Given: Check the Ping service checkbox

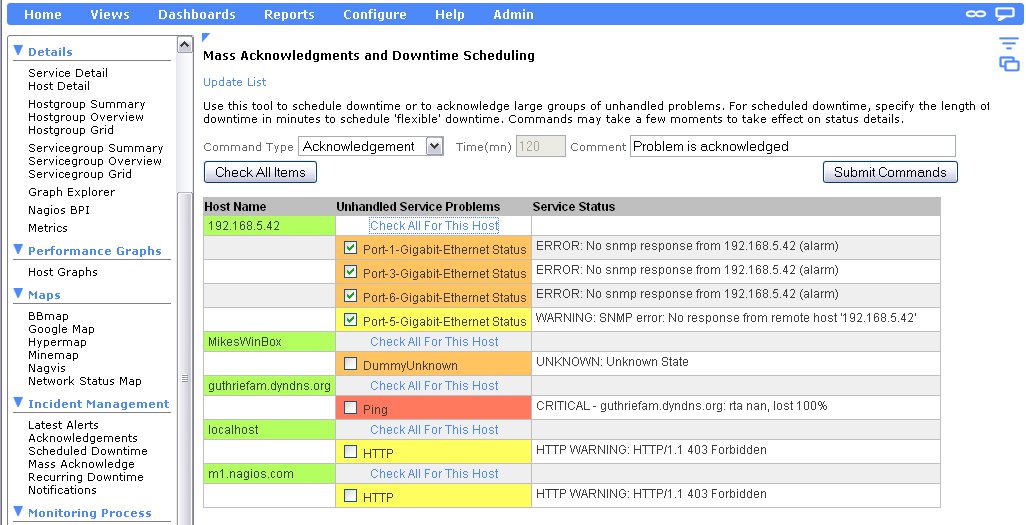Looking at the screenshot, I should pos(351,408).
